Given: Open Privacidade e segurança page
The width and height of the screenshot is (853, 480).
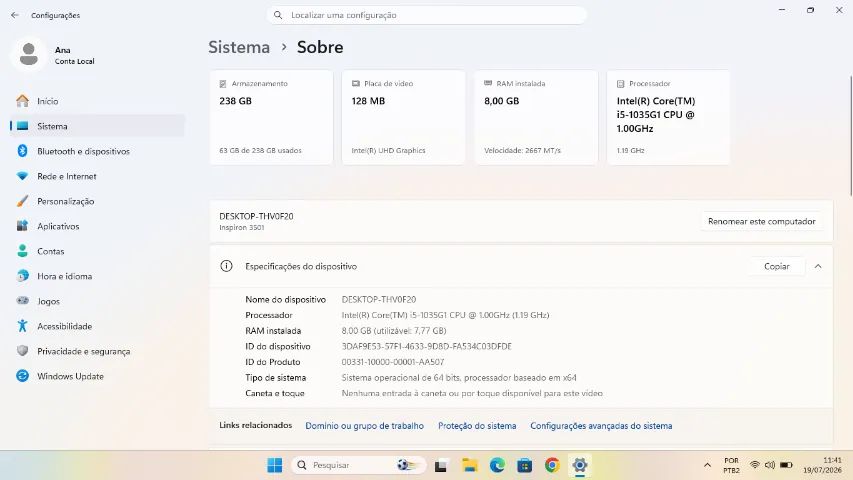Looking at the screenshot, I should pos(97,351).
